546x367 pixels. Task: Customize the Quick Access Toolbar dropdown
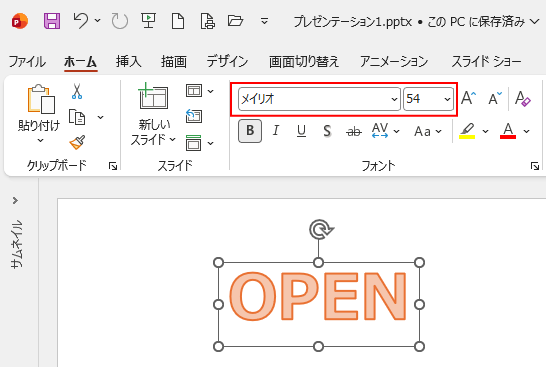265,21
